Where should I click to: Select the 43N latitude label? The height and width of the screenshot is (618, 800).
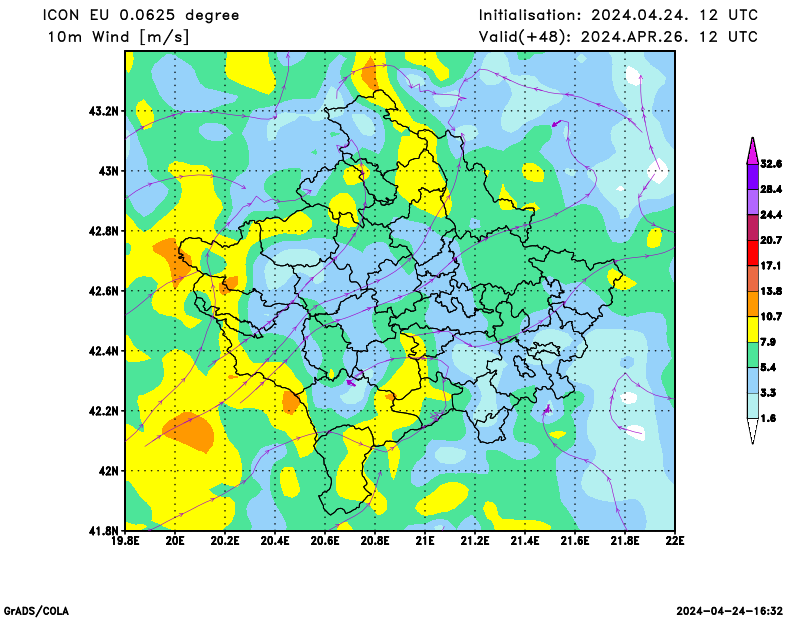click(109, 171)
